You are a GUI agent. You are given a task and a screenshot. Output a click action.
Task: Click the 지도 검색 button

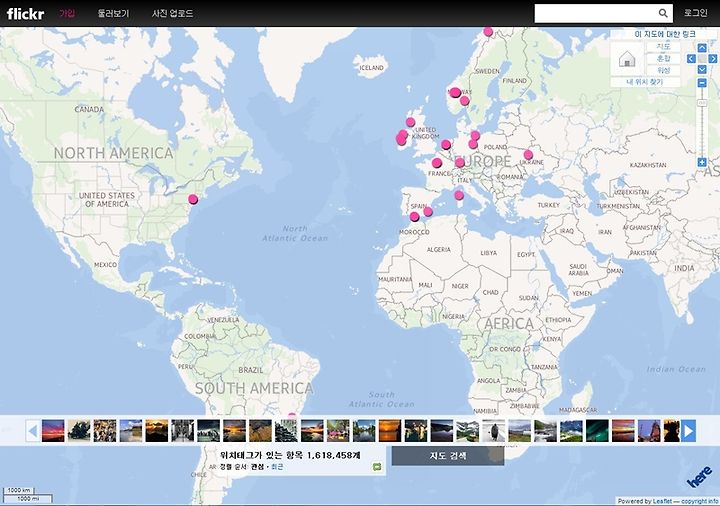(x=448, y=456)
